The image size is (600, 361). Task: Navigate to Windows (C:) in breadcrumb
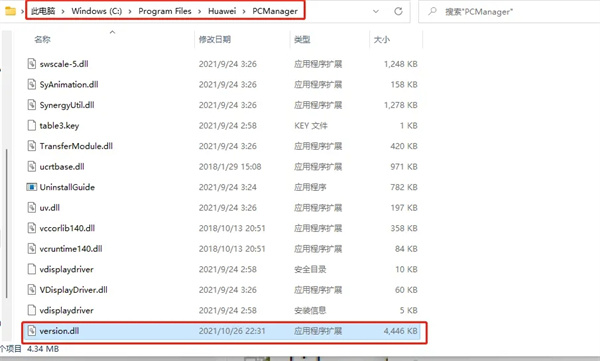point(96,11)
